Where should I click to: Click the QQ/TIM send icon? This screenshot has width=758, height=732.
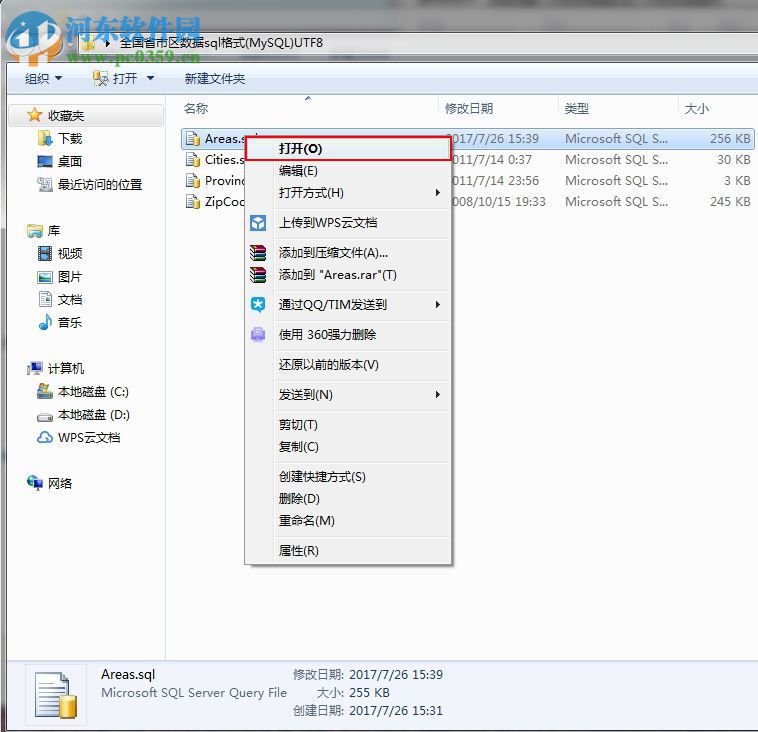click(x=258, y=305)
